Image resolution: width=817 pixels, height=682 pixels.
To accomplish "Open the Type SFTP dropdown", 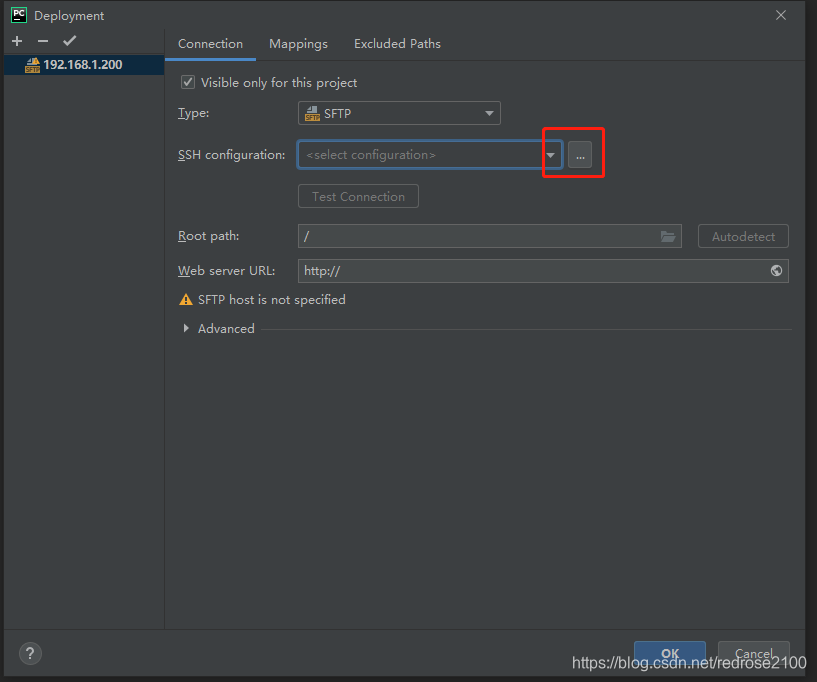I will pos(399,113).
